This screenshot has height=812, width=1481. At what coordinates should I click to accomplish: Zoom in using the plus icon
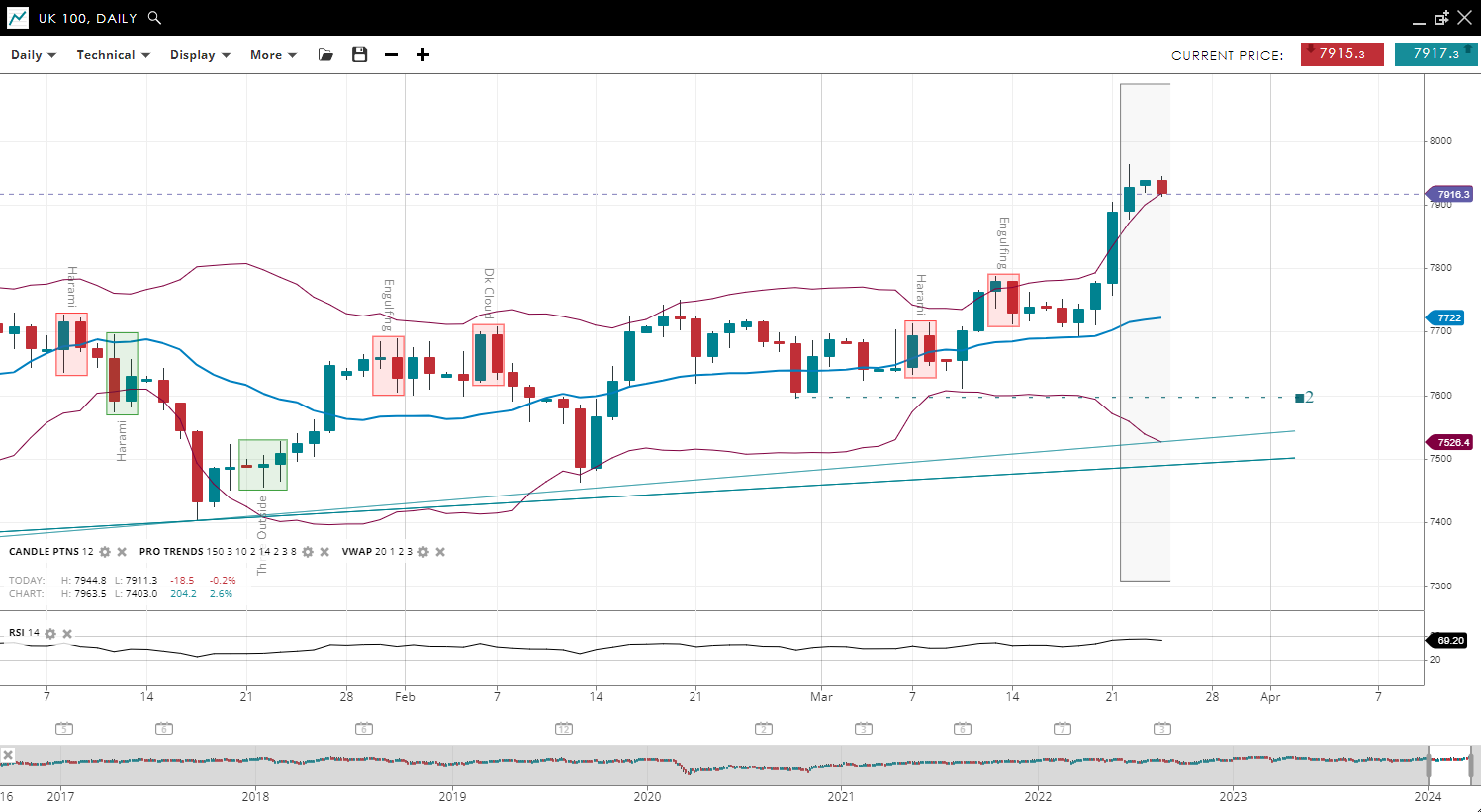pyautogui.click(x=422, y=55)
